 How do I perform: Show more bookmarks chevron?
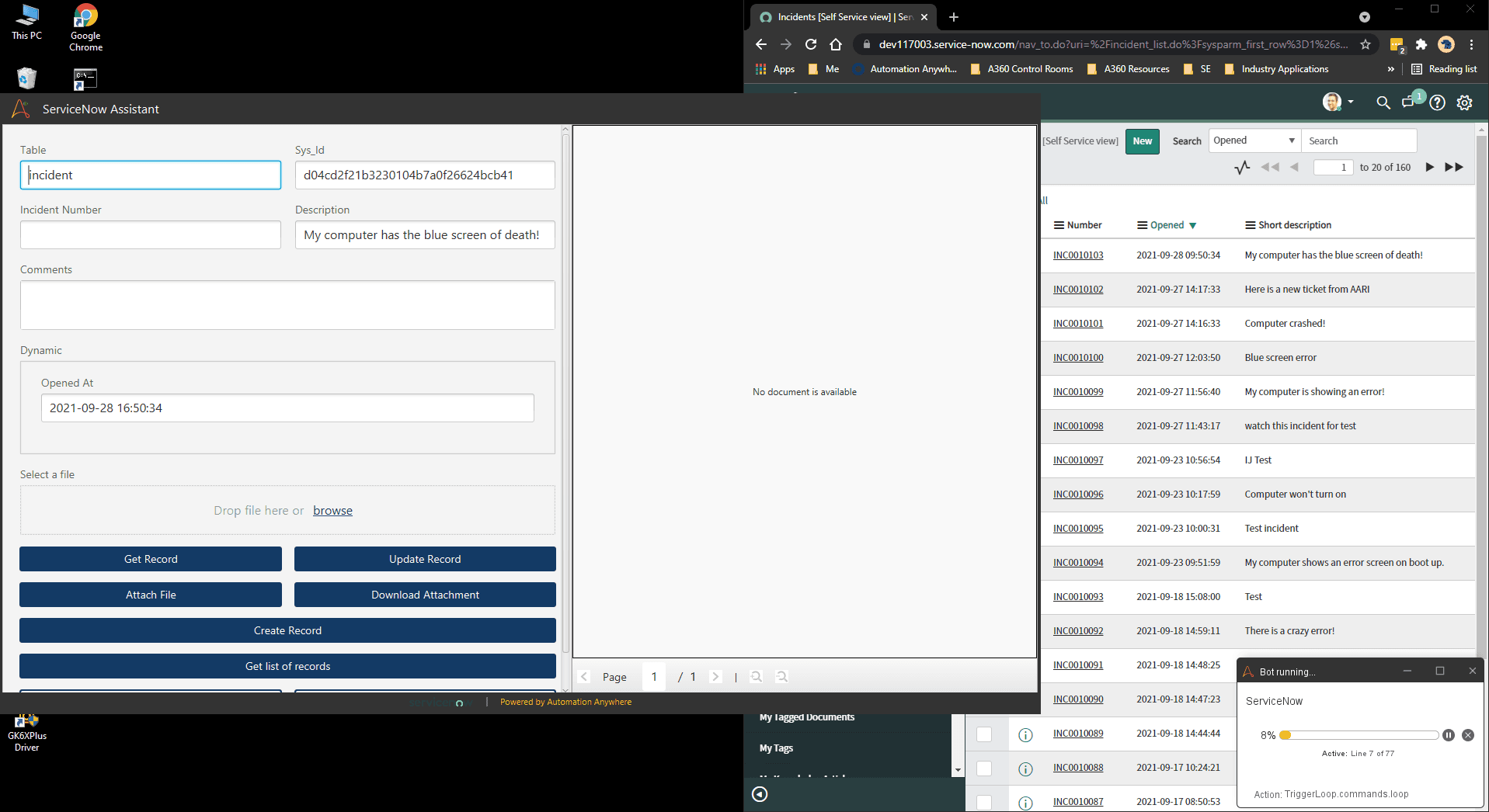click(x=1390, y=69)
